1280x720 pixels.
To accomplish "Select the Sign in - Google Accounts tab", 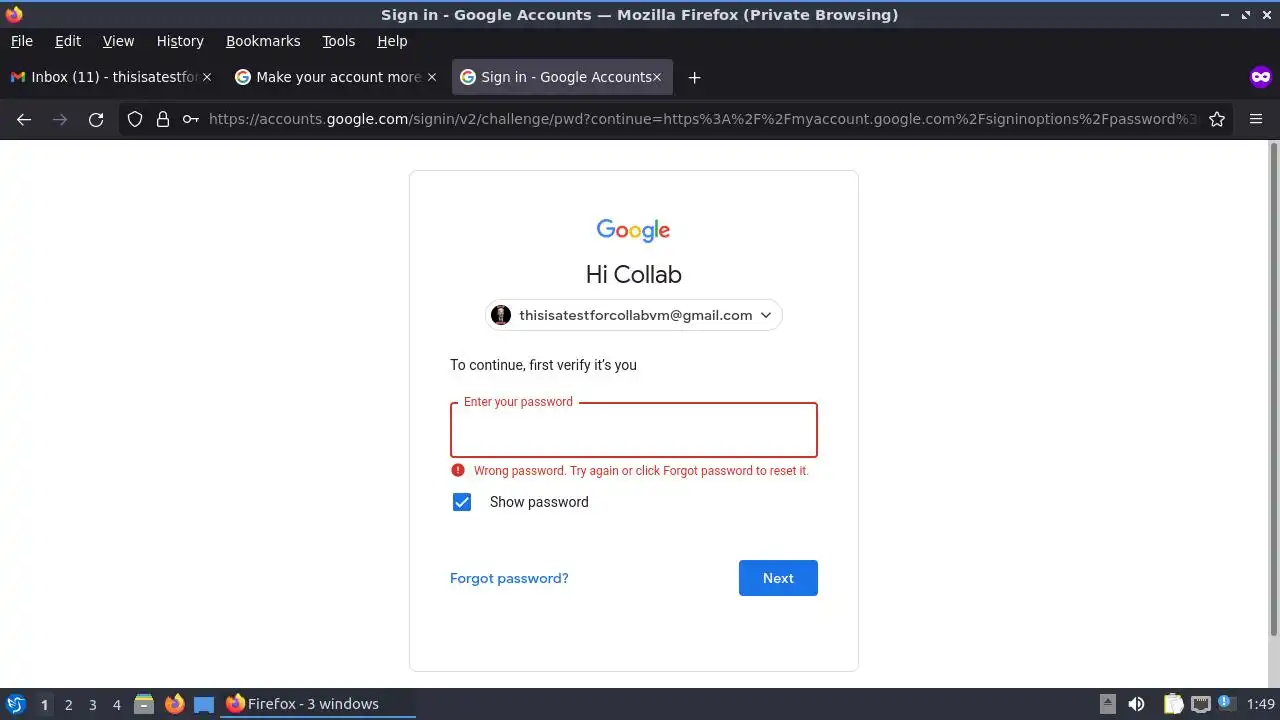I will pos(562,77).
